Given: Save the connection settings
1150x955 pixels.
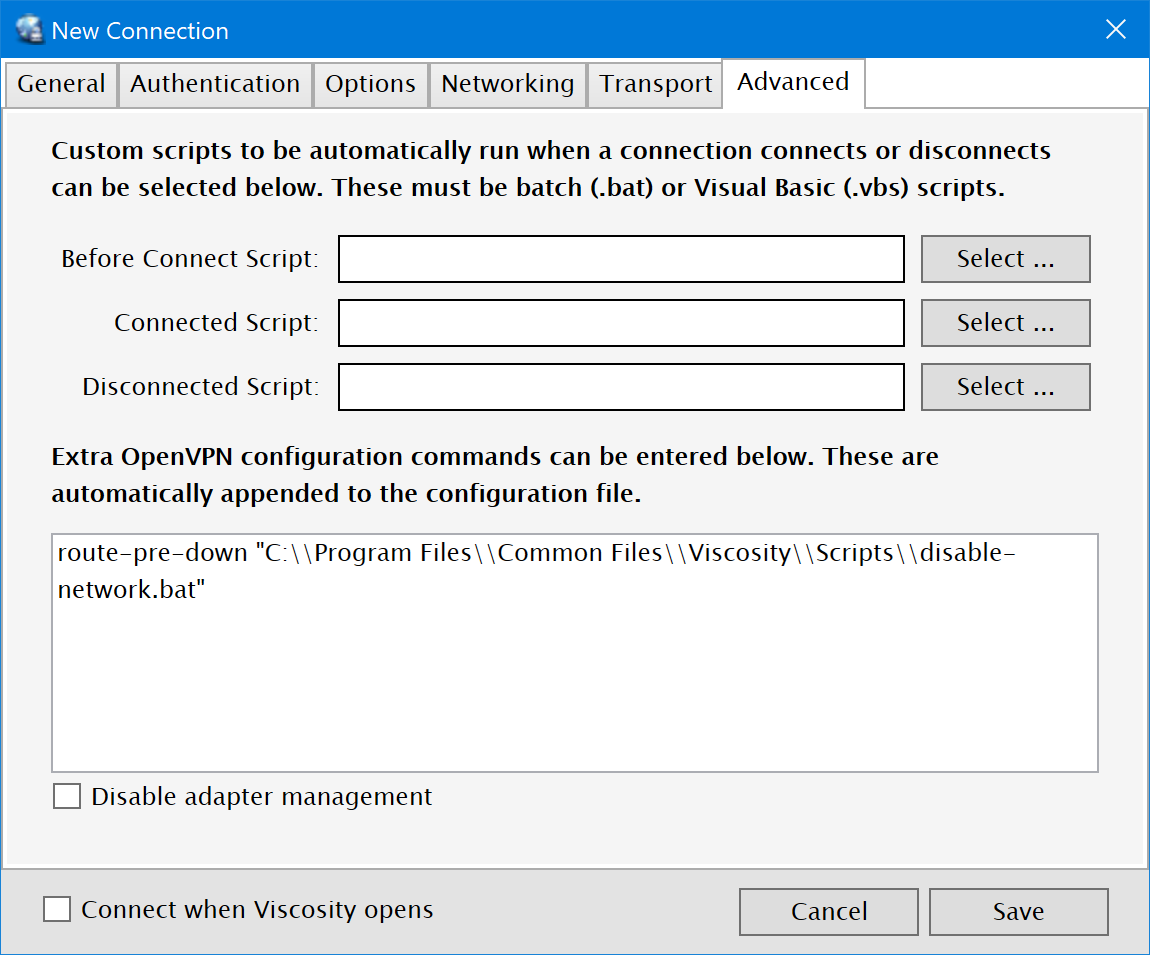Looking at the screenshot, I should tap(1019, 912).
